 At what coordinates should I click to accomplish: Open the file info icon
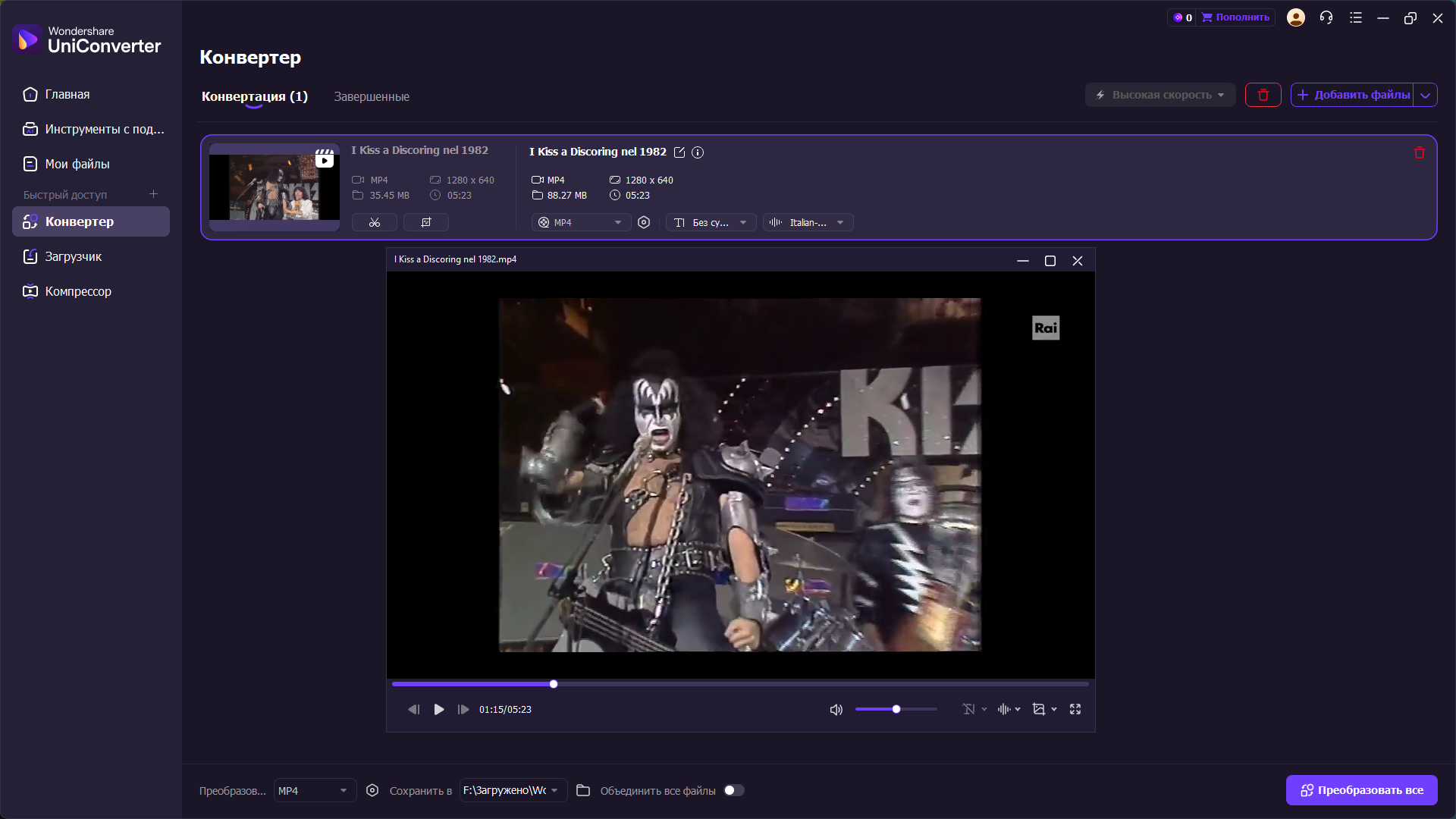point(698,152)
